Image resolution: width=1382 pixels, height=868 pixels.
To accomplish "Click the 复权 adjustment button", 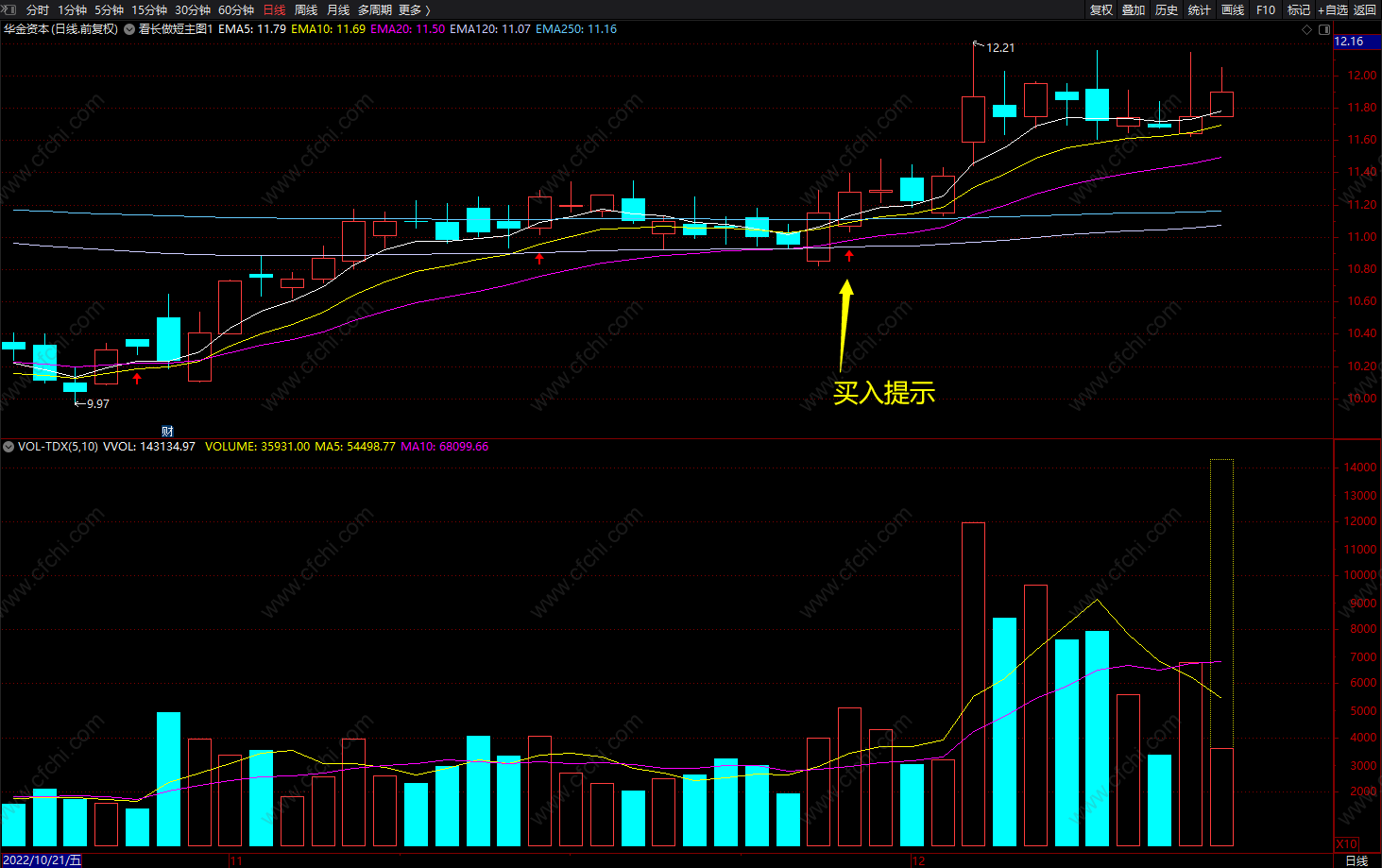I will coord(1101,9).
